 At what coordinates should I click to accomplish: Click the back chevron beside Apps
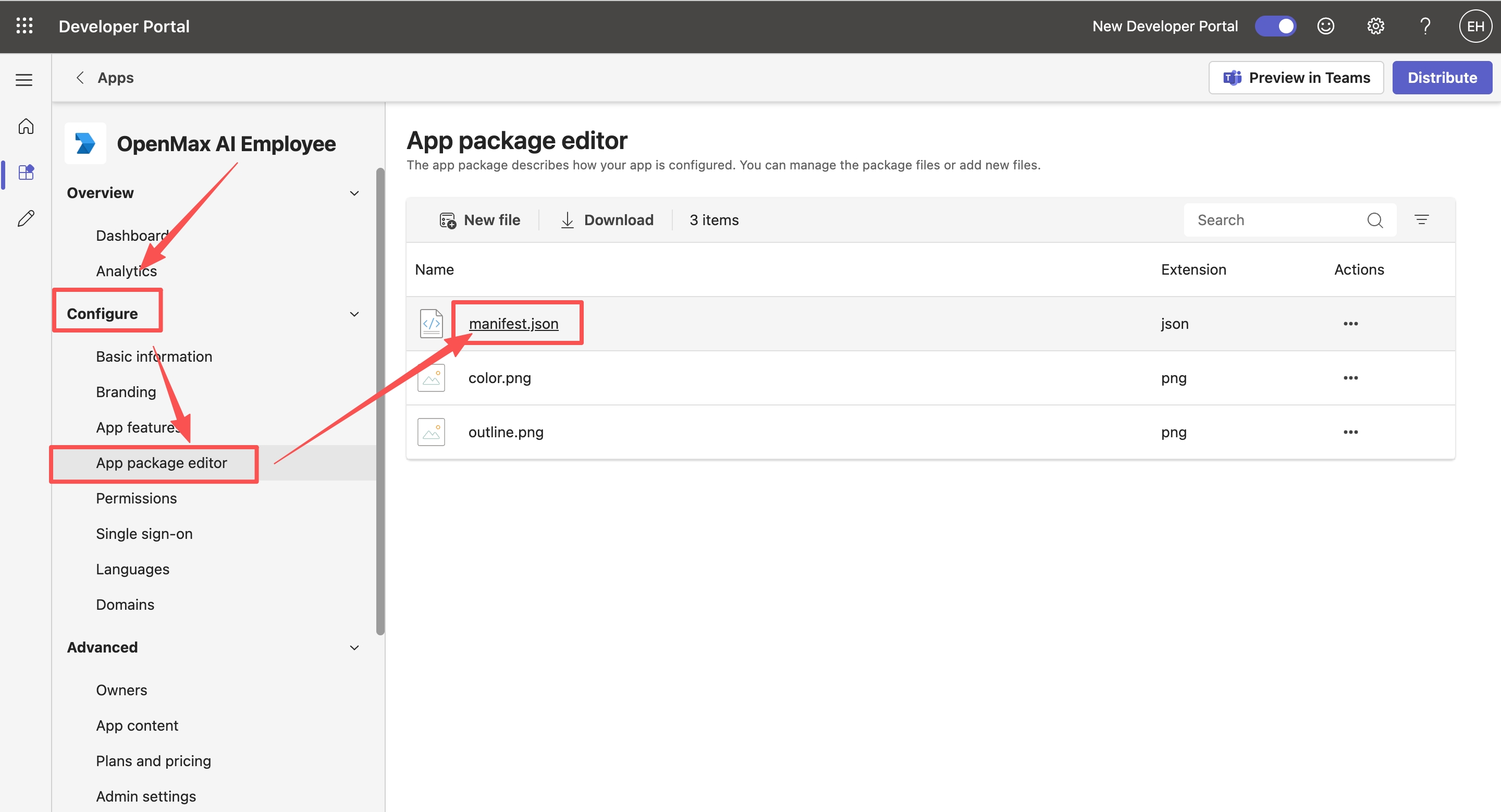pyautogui.click(x=80, y=78)
